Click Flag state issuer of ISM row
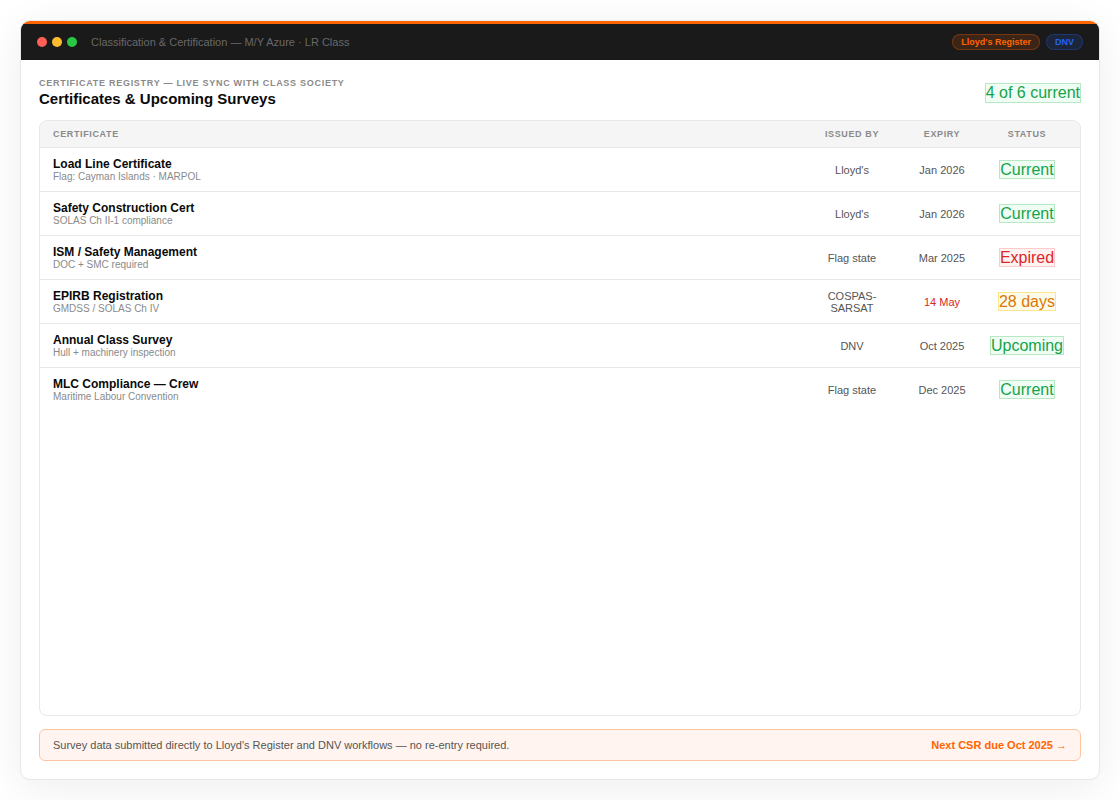 pos(851,258)
